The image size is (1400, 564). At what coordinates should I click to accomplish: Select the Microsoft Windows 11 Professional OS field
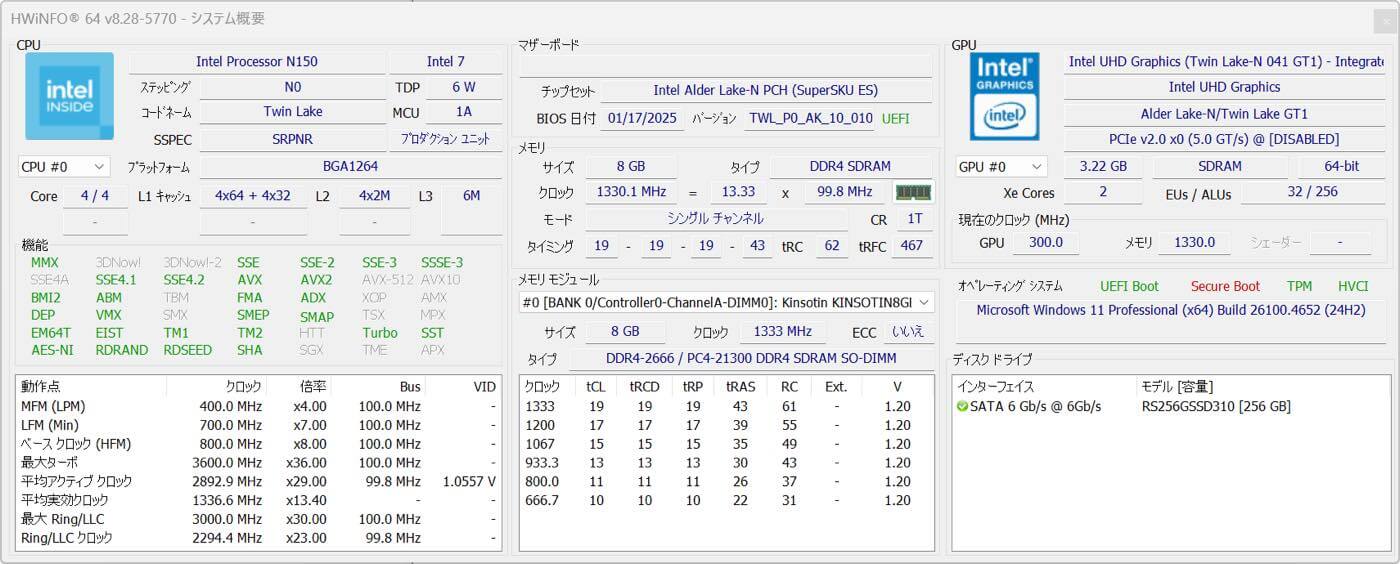point(1171,310)
